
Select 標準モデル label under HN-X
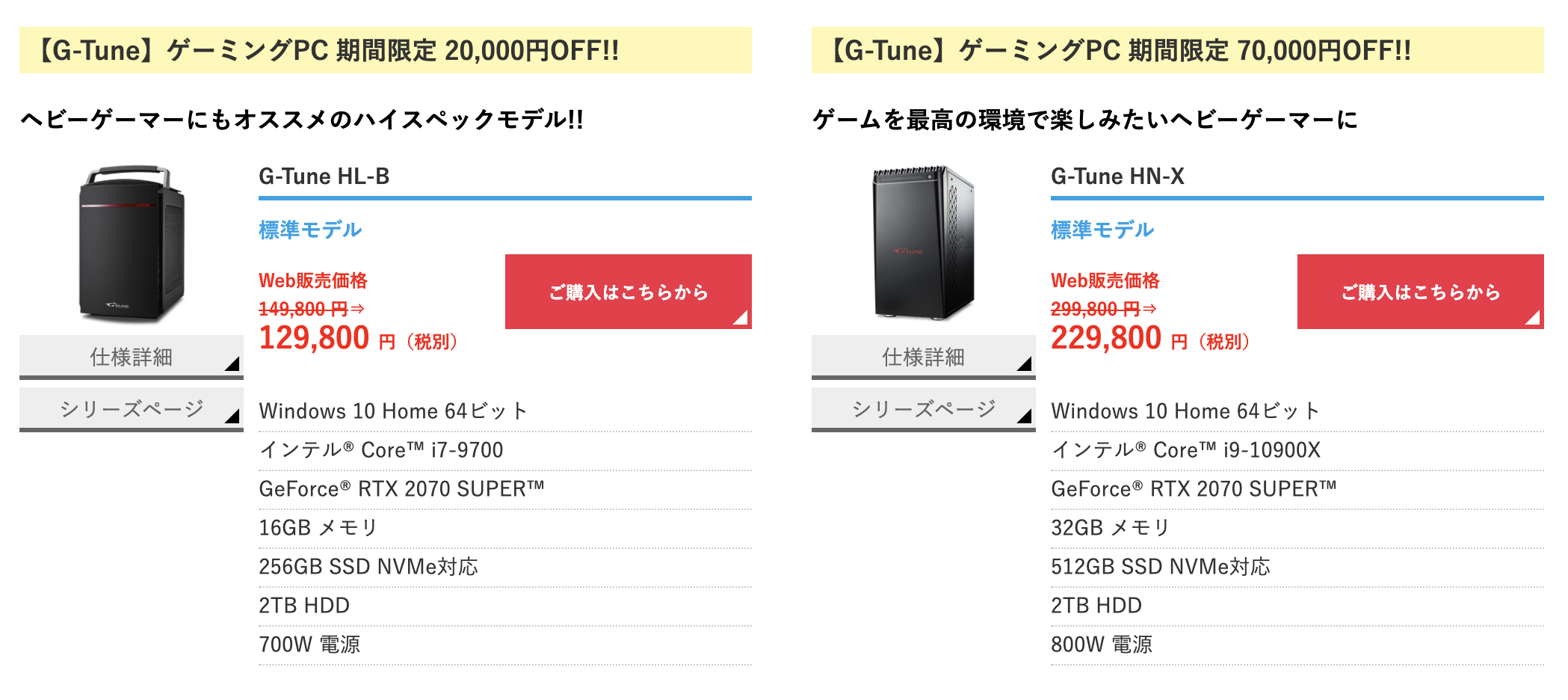(x=1102, y=230)
